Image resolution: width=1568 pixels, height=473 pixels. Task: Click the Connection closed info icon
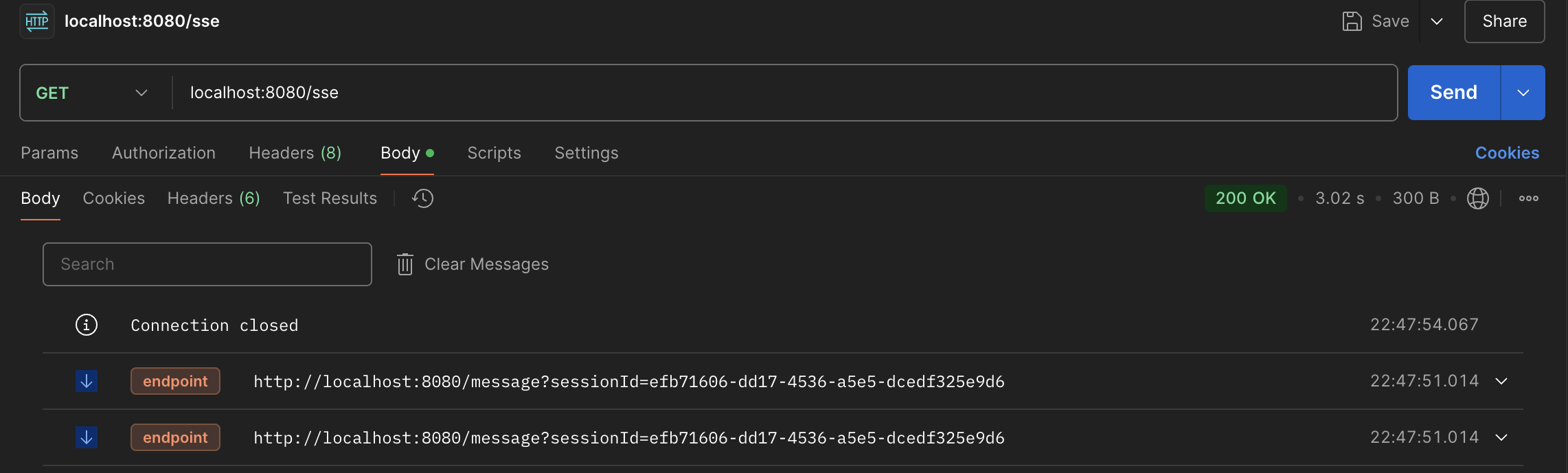(x=87, y=325)
